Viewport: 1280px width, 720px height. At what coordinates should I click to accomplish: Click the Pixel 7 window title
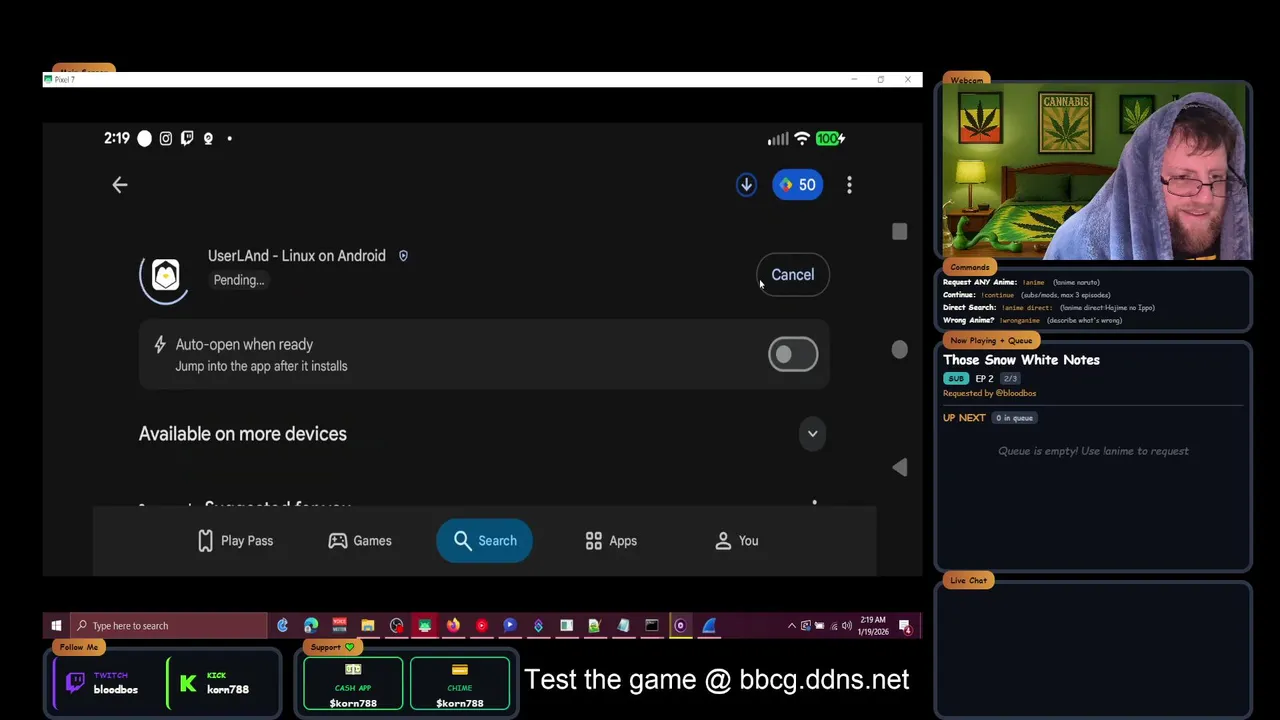(x=65, y=80)
